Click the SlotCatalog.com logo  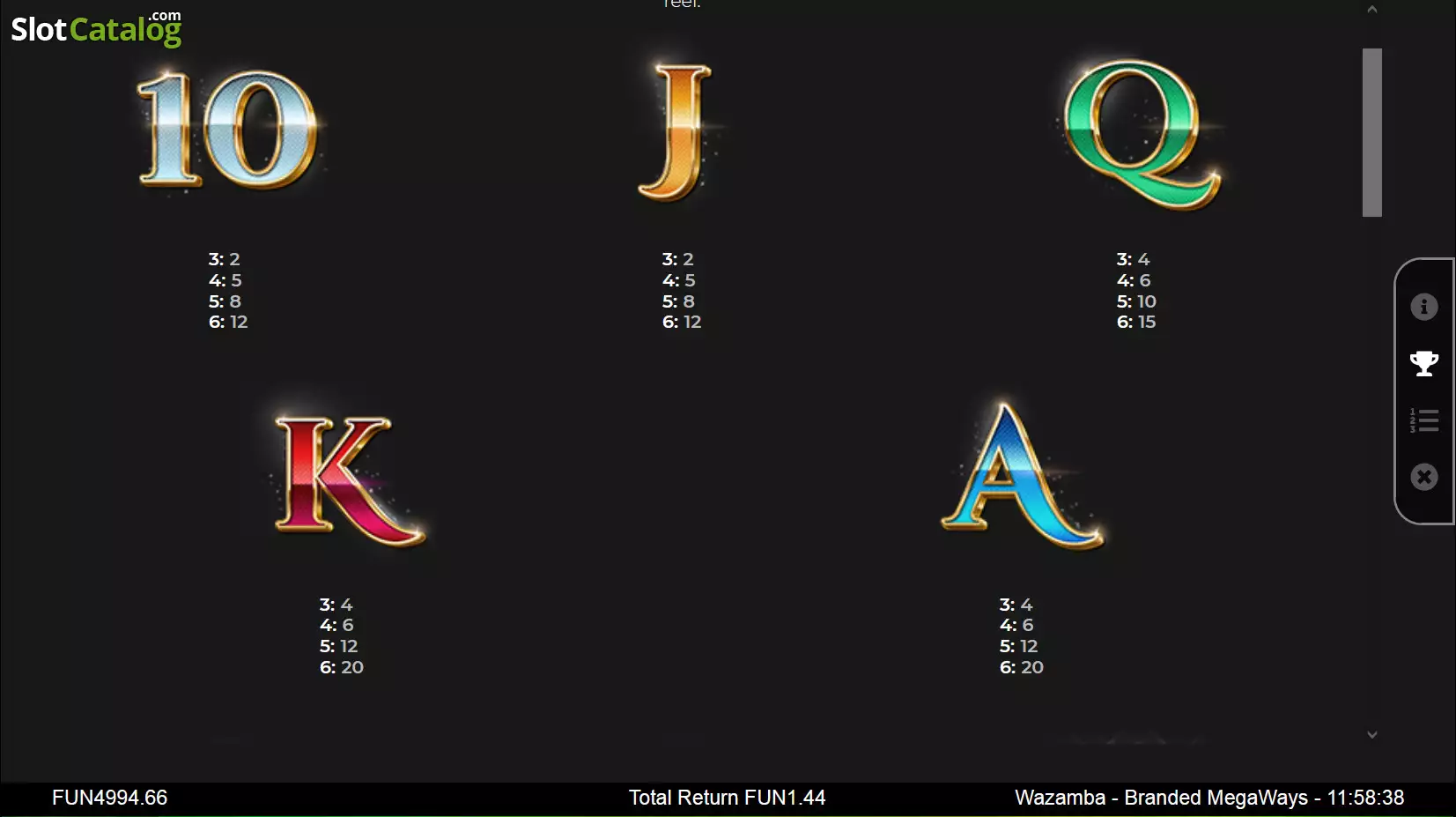(96, 28)
